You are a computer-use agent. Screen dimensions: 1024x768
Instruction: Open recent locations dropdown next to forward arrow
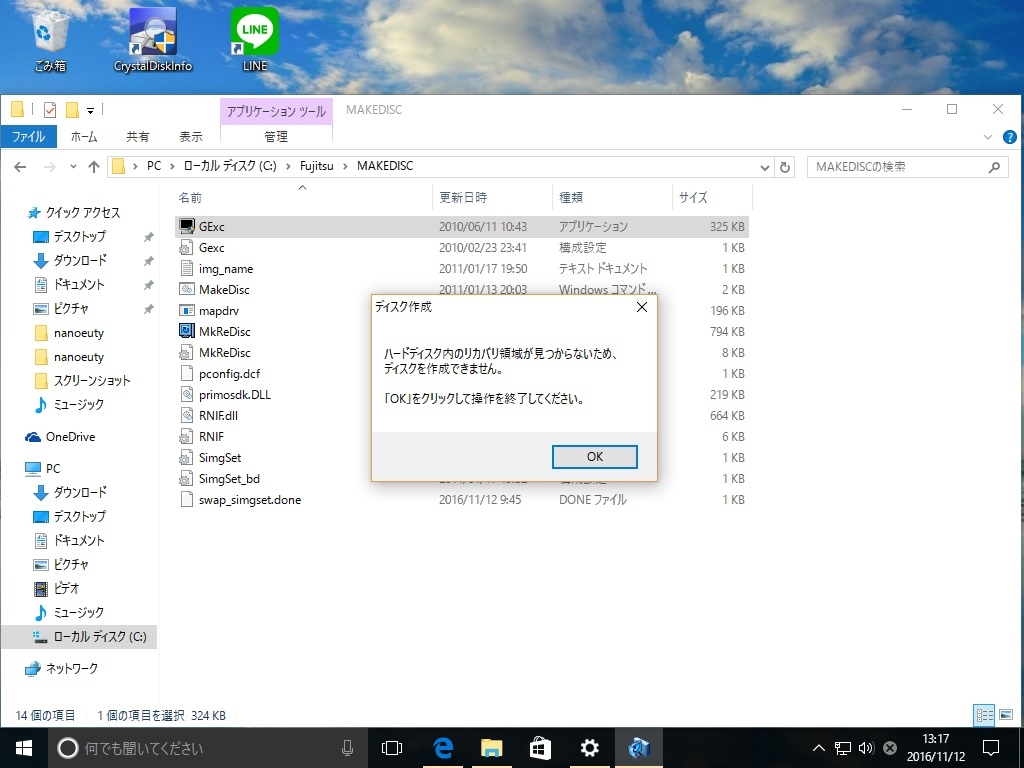(x=73, y=167)
